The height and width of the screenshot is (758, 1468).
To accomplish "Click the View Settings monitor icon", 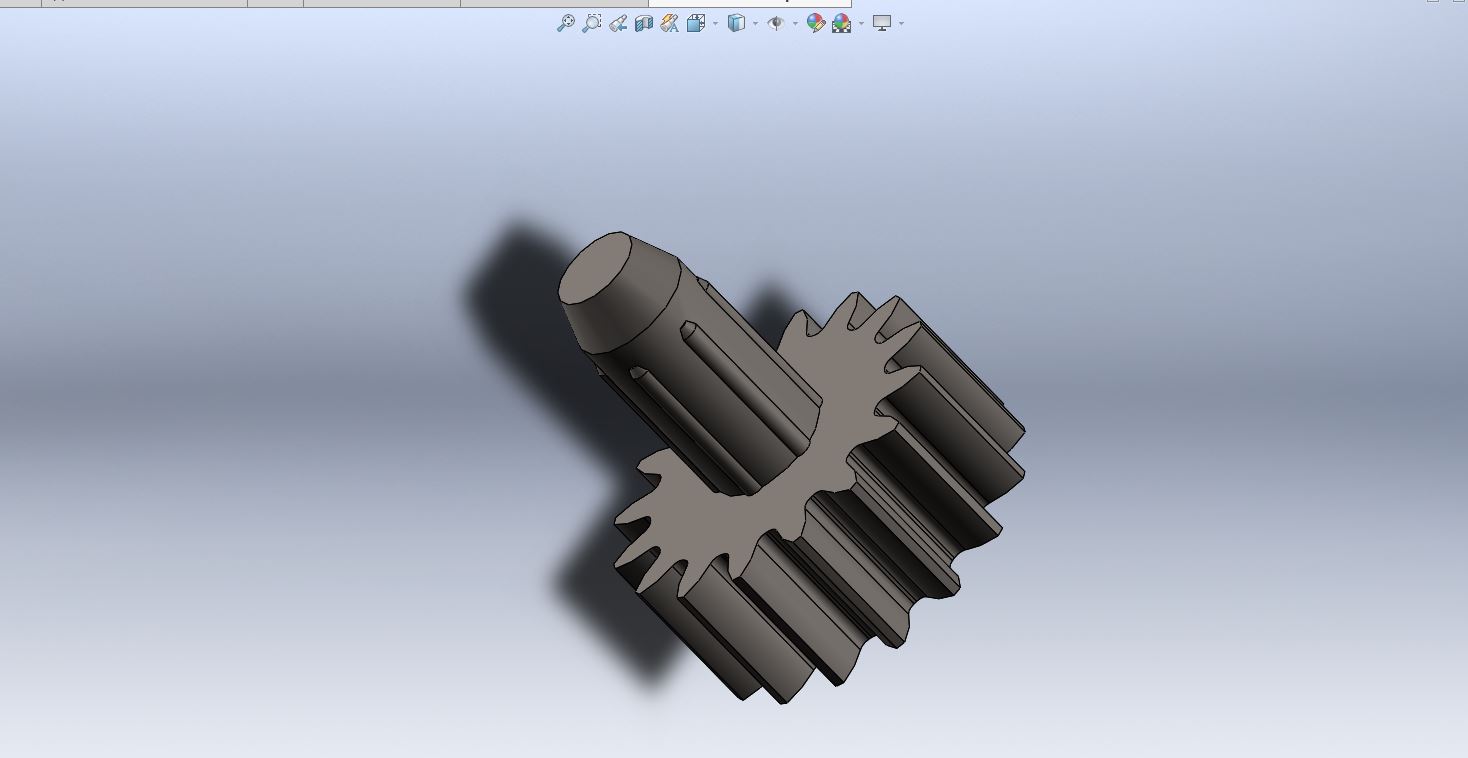I will [882, 23].
